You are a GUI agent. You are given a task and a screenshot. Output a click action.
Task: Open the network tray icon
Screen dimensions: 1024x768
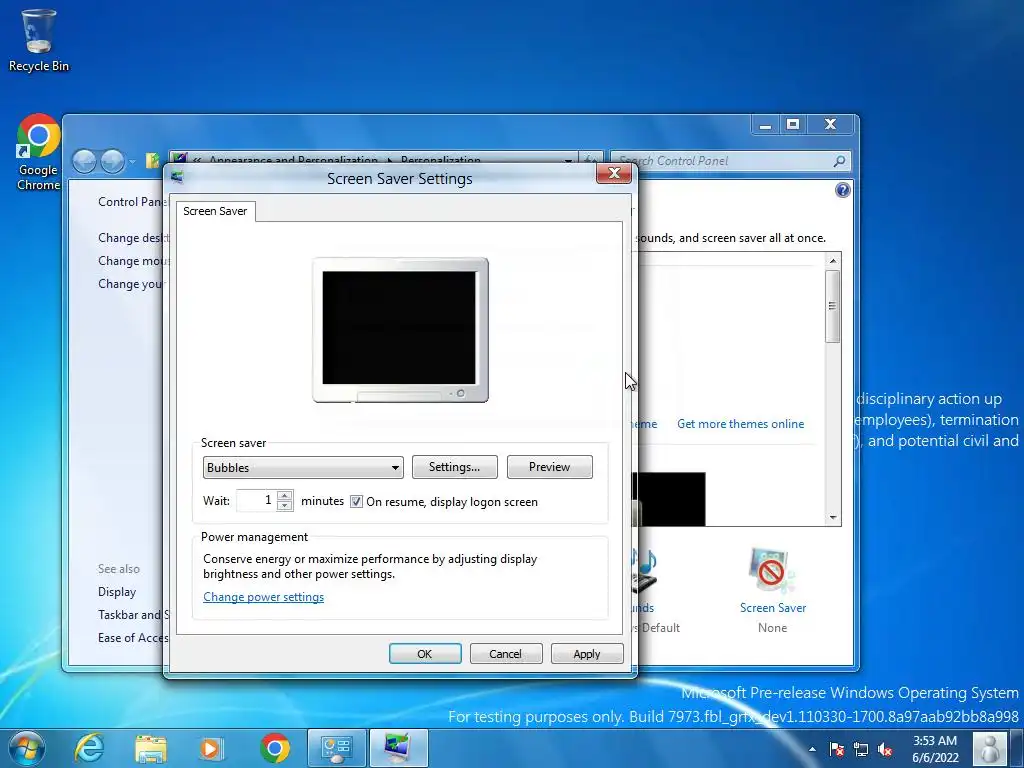point(861,749)
